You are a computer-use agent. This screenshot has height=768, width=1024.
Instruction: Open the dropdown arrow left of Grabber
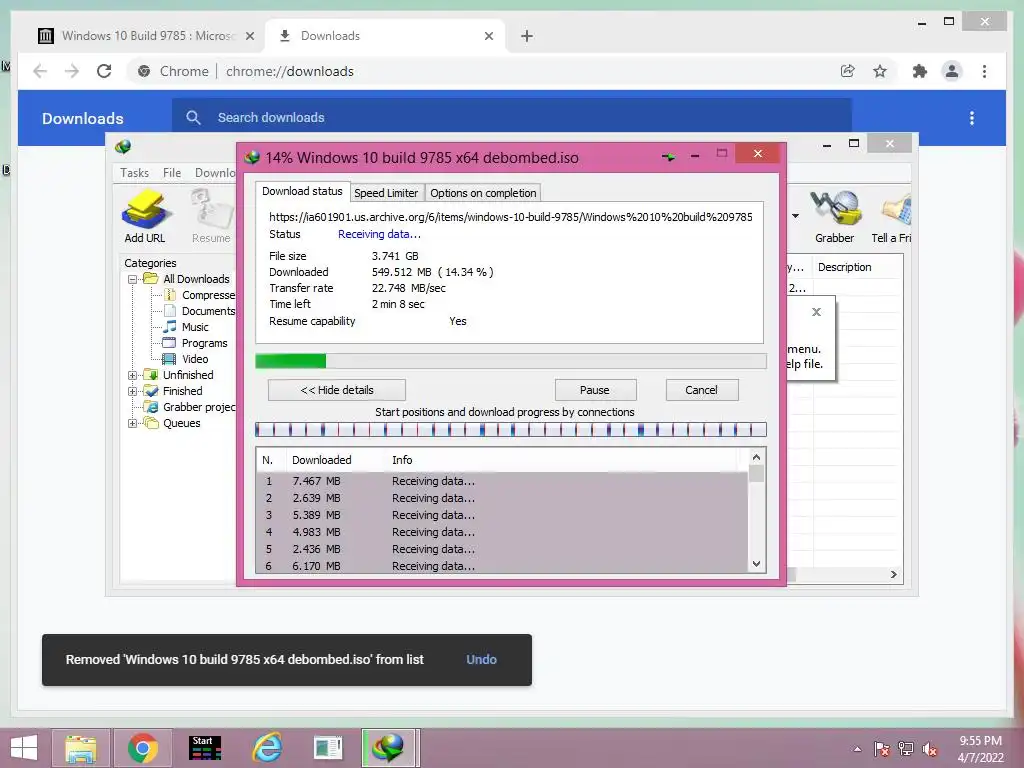pos(795,216)
